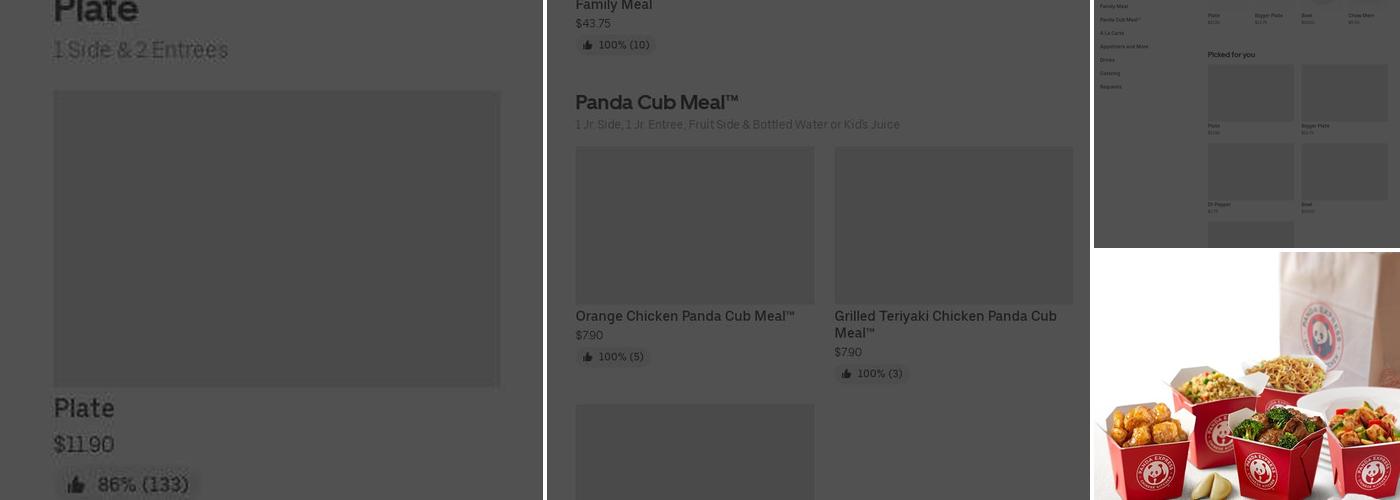Viewport: 1400px width, 500px height.
Task: Open the Catering category
Action: click(x=1110, y=73)
